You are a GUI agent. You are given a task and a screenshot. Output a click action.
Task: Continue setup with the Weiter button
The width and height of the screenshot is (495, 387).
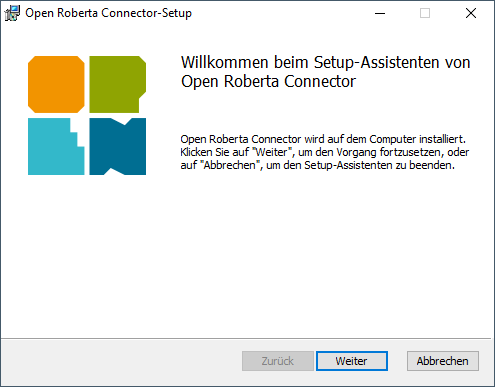pyautogui.click(x=352, y=361)
